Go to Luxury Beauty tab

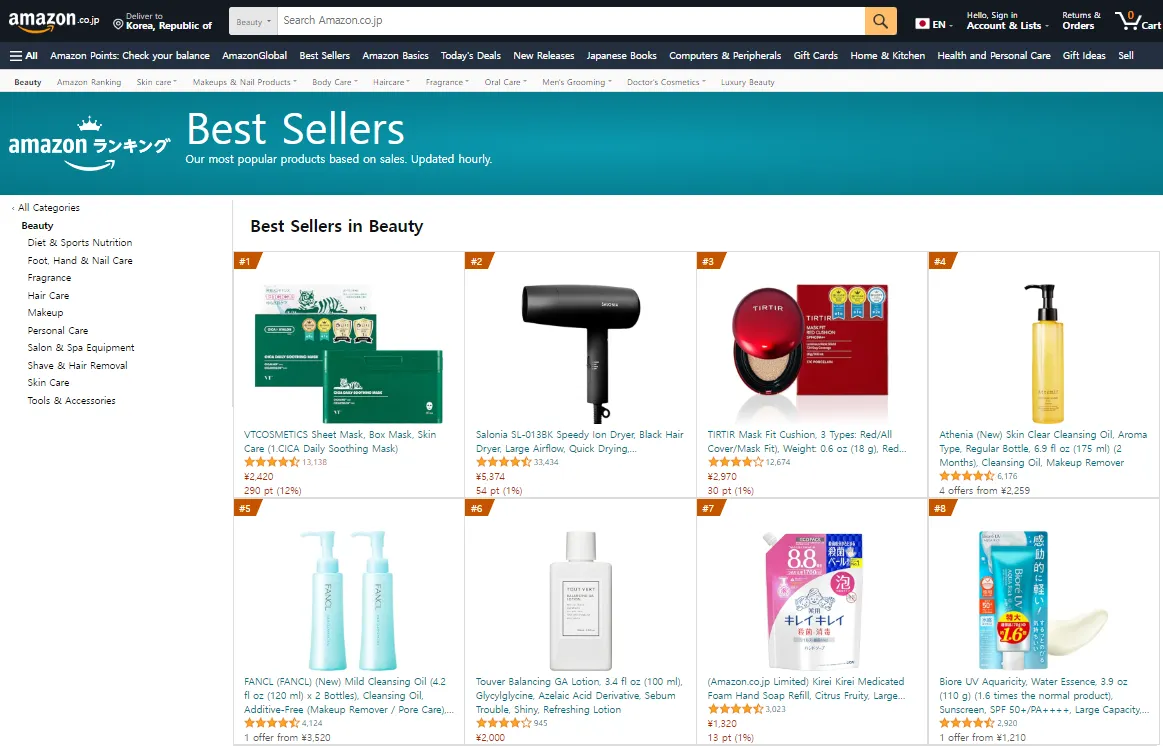pyautogui.click(x=748, y=82)
